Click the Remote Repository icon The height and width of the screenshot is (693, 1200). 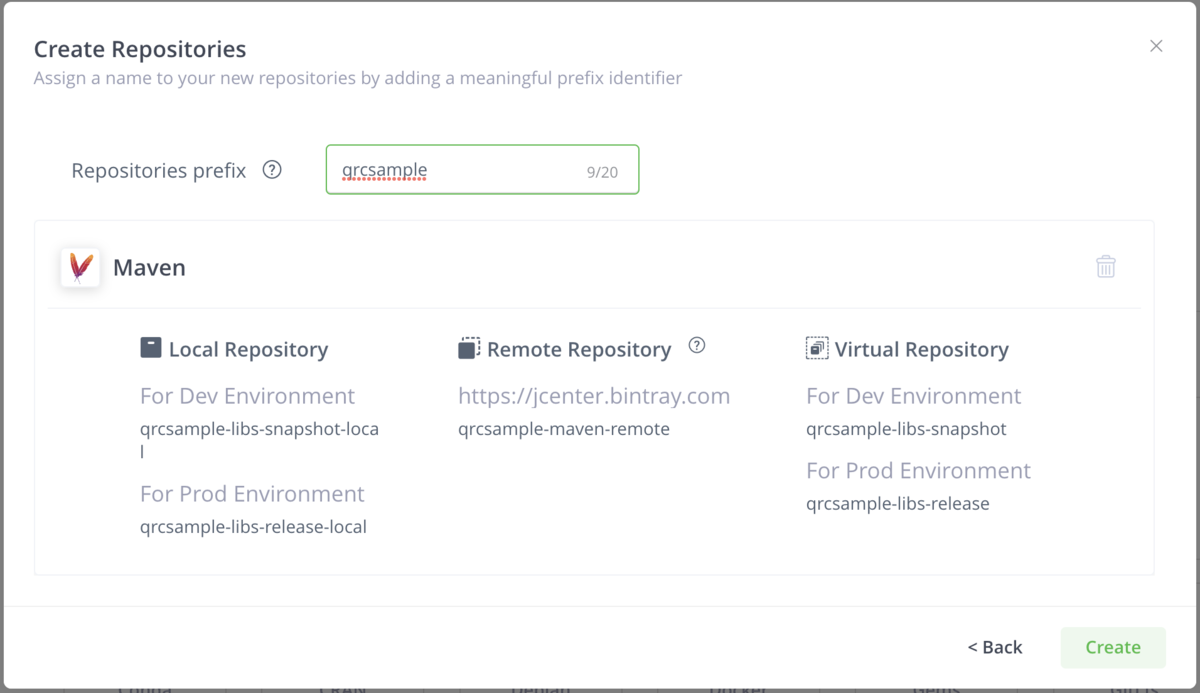point(469,348)
